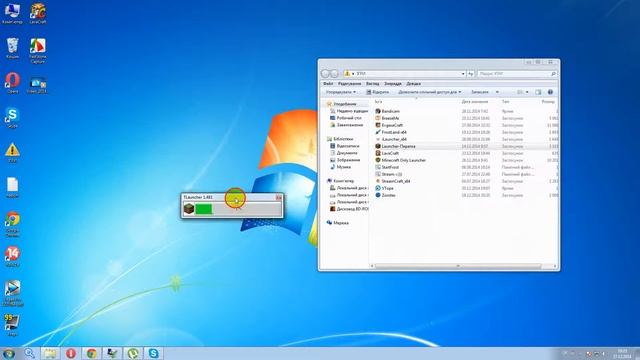This screenshot has width=640, height=360.
Task: Open Документи library in the sidebar
Action: tap(344, 153)
